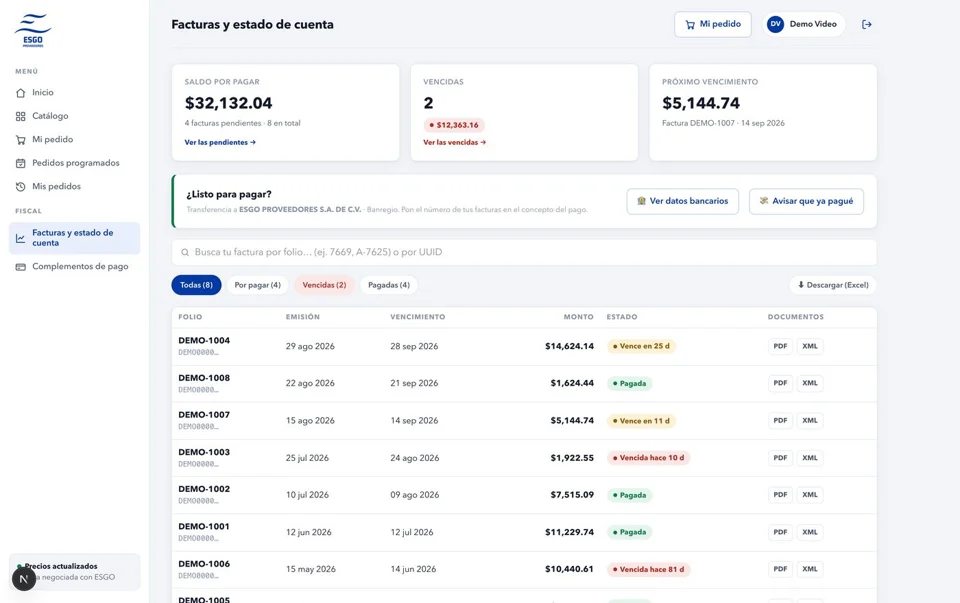Download PDF for invoice DEMO-1003
The height and width of the screenshot is (603, 960).
click(x=780, y=458)
